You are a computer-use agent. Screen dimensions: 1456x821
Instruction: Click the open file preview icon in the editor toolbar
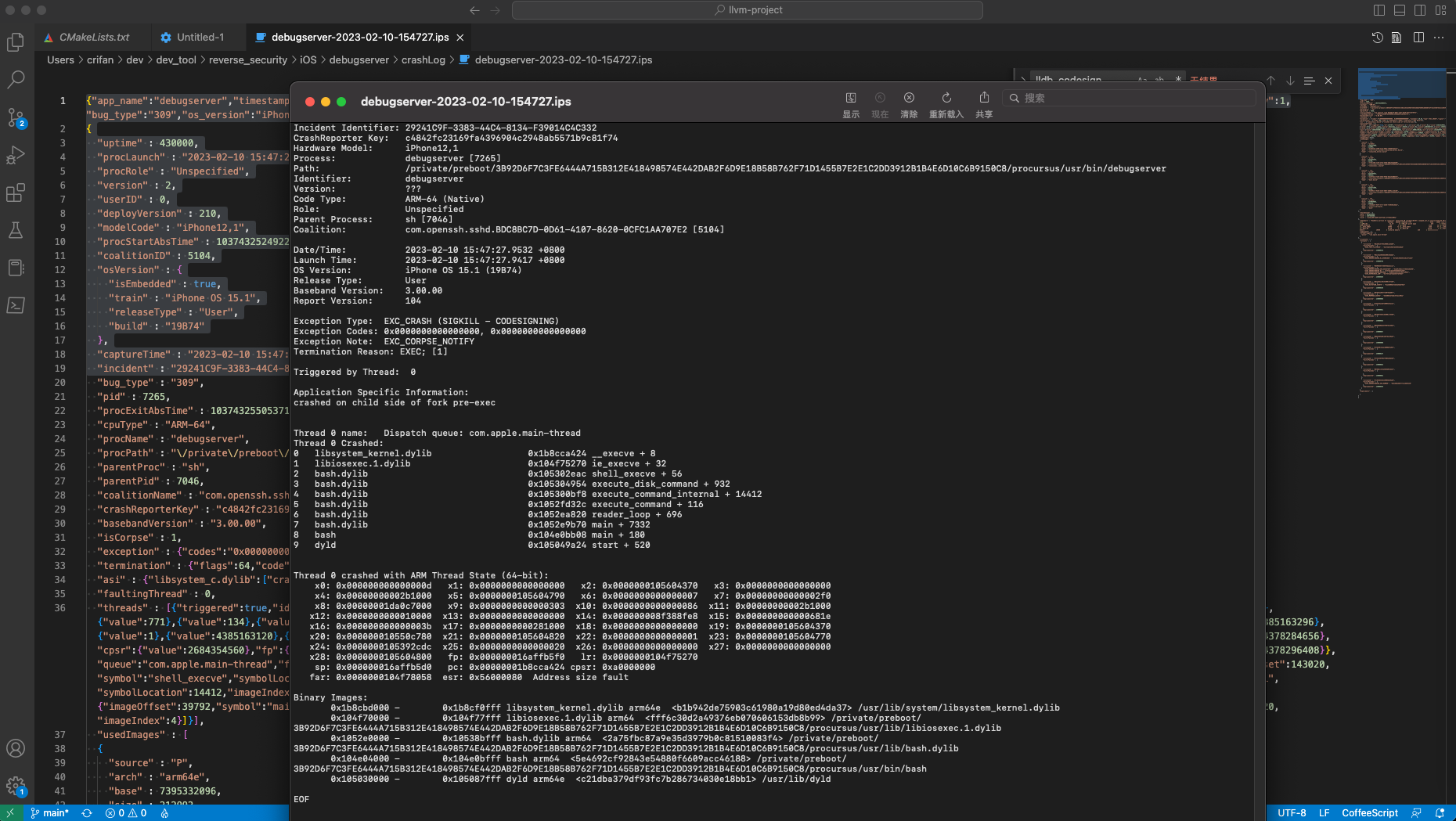pyautogui.click(x=1397, y=38)
